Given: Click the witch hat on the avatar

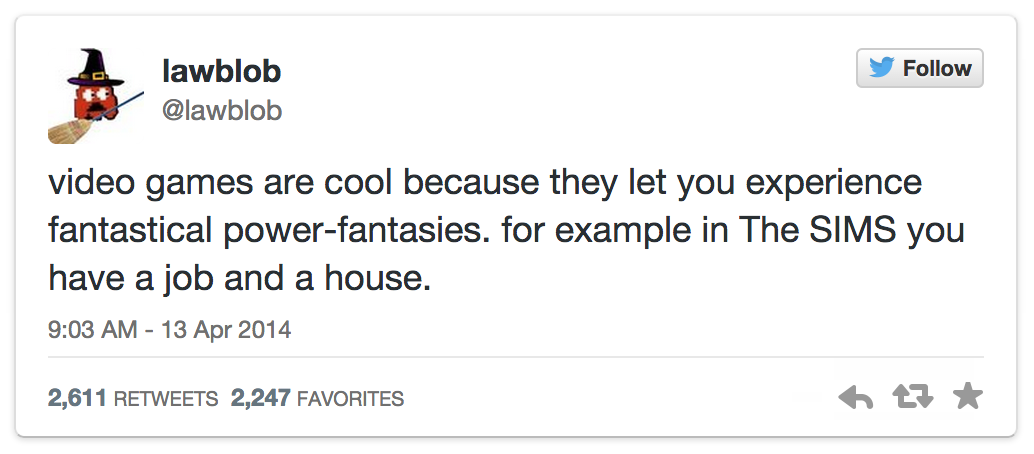Looking at the screenshot, I should pyautogui.click(x=100, y=65).
